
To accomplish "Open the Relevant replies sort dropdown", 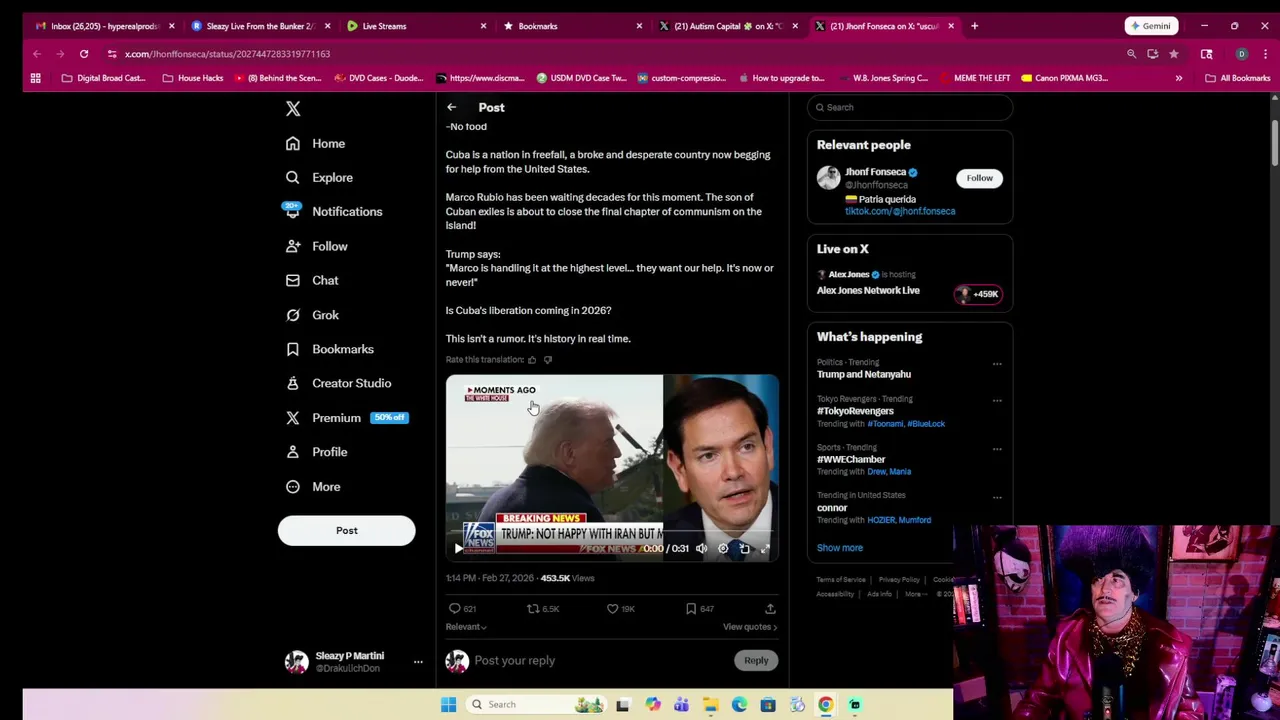I will [466, 627].
